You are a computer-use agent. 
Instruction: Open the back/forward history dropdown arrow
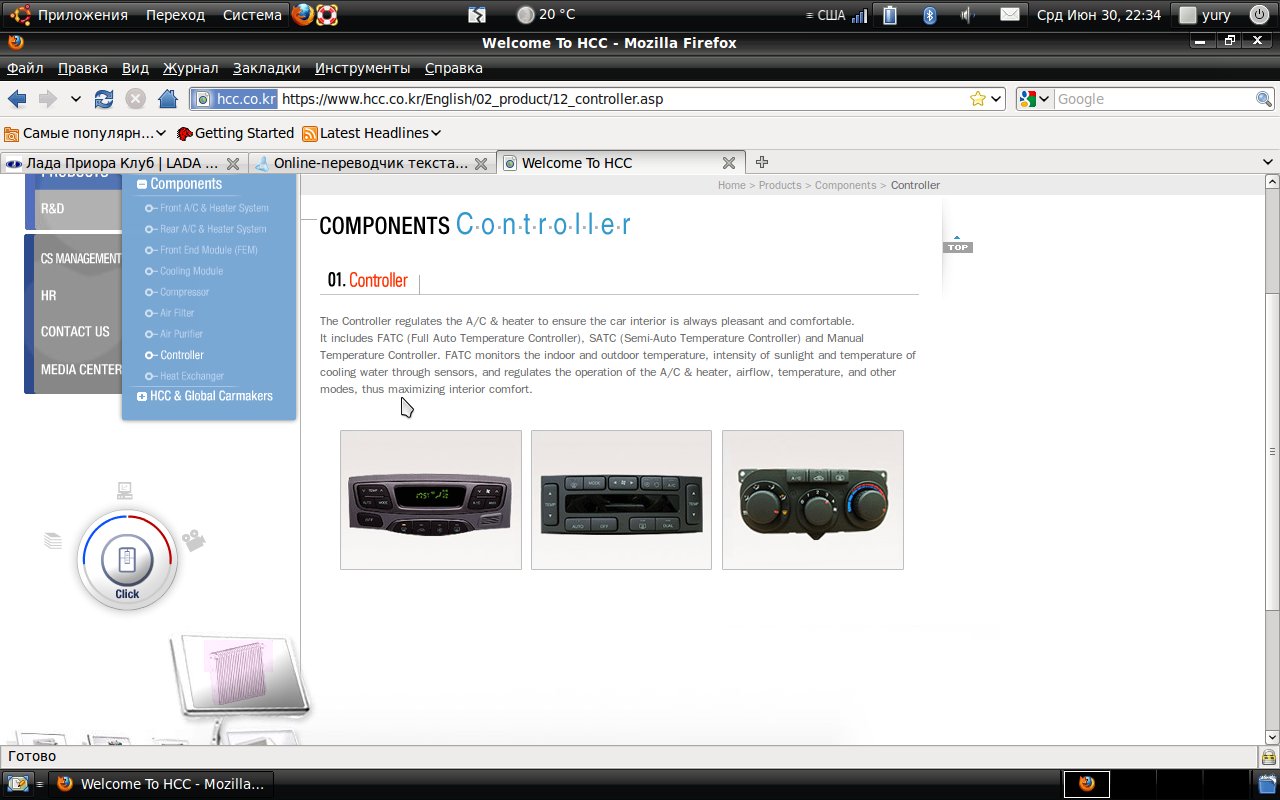click(75, 99)
